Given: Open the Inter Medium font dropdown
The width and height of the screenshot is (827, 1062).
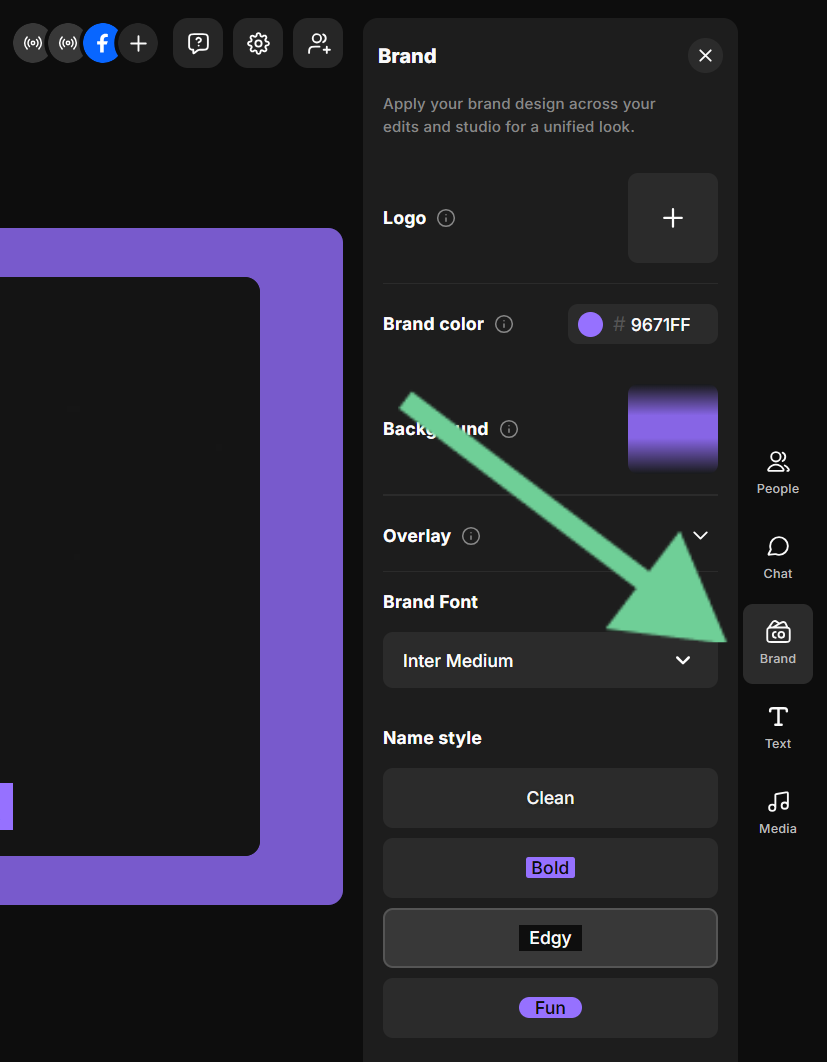Looking at the screenshot, I should [x=550, y=660].
